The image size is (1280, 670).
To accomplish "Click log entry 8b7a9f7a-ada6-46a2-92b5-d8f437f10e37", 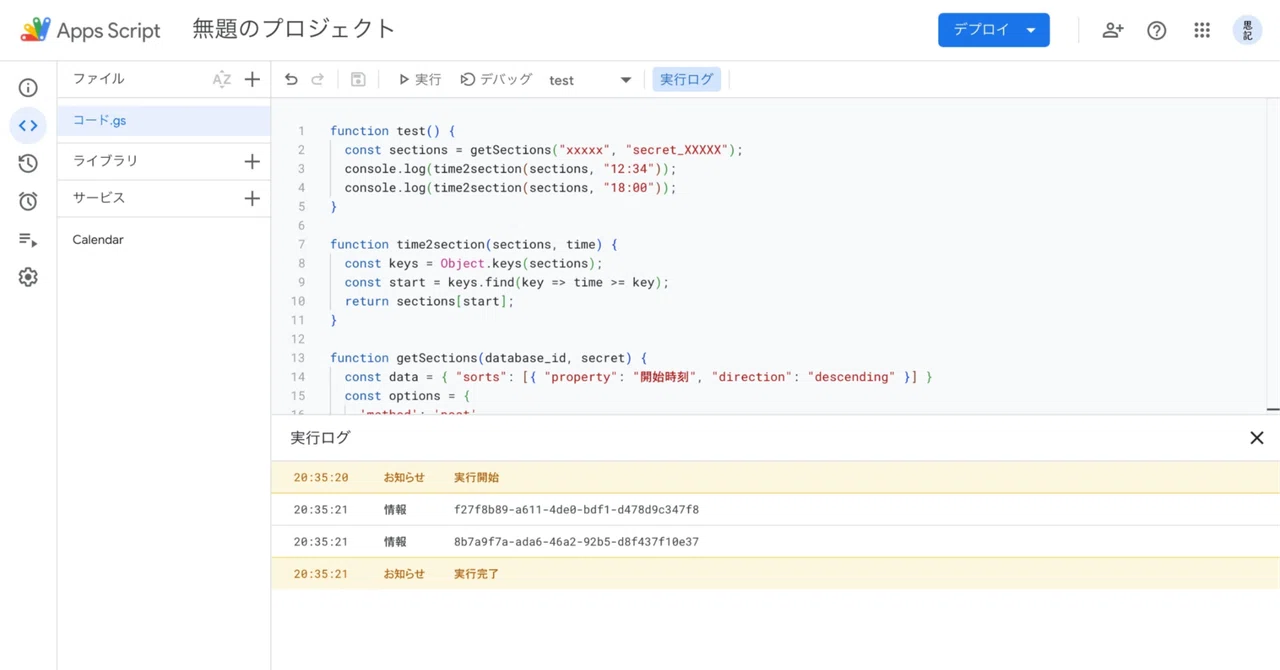I will click(576, 542).
